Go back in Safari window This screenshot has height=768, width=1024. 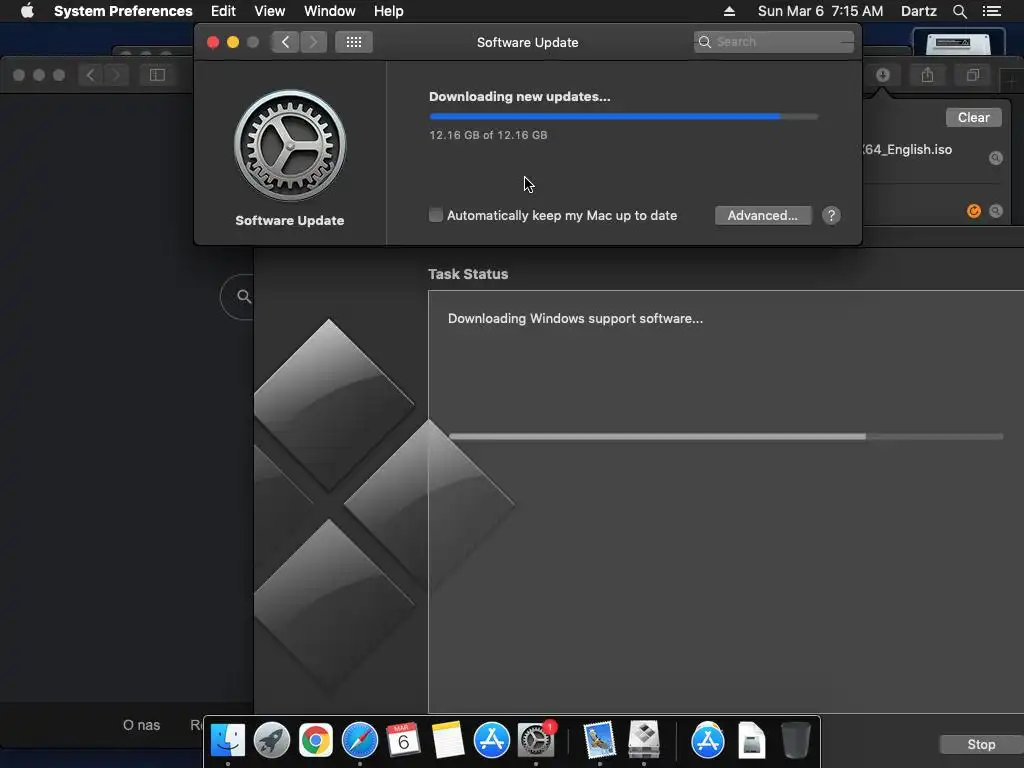pos(91,75)
